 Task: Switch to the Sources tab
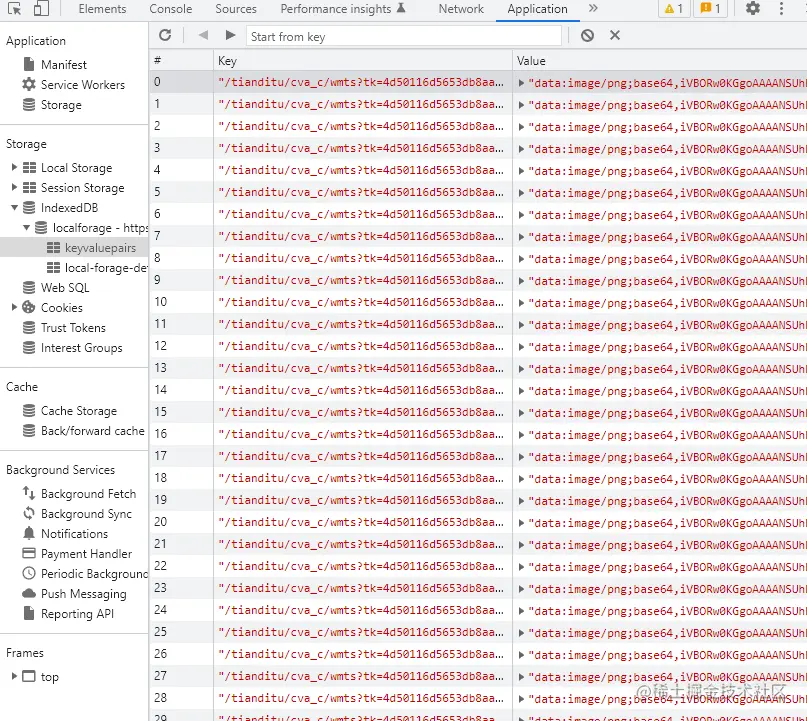pos(236,9)
